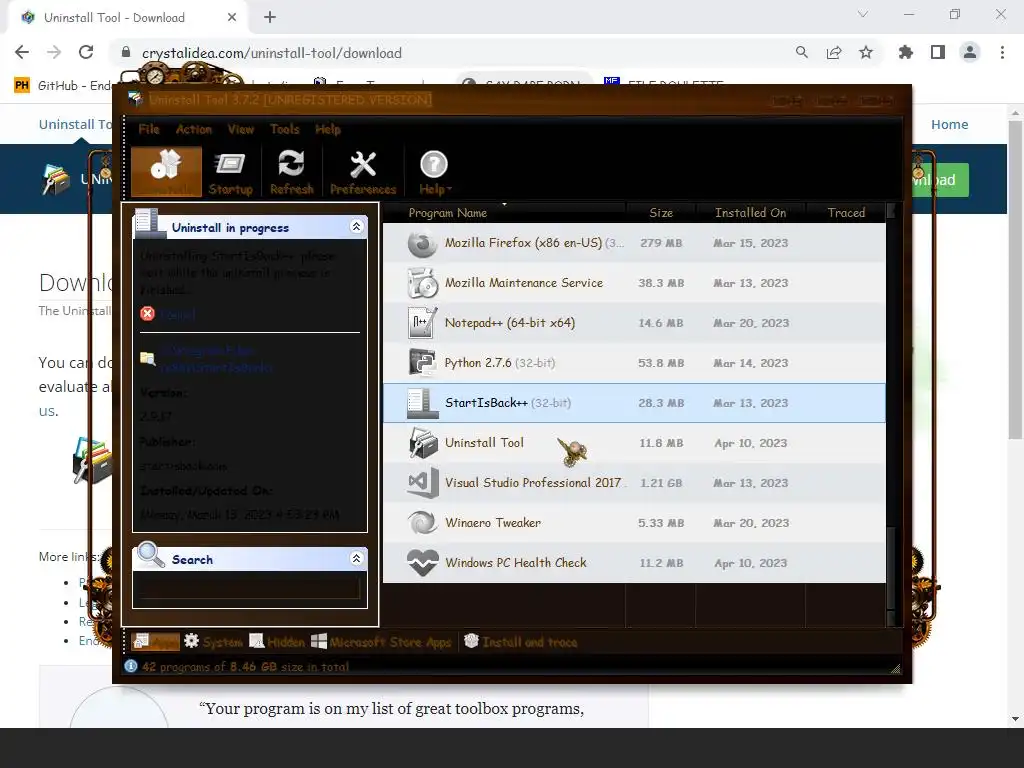Focus the Search input field
Viewport: 1024px width, 768px height.
(249, 589)
